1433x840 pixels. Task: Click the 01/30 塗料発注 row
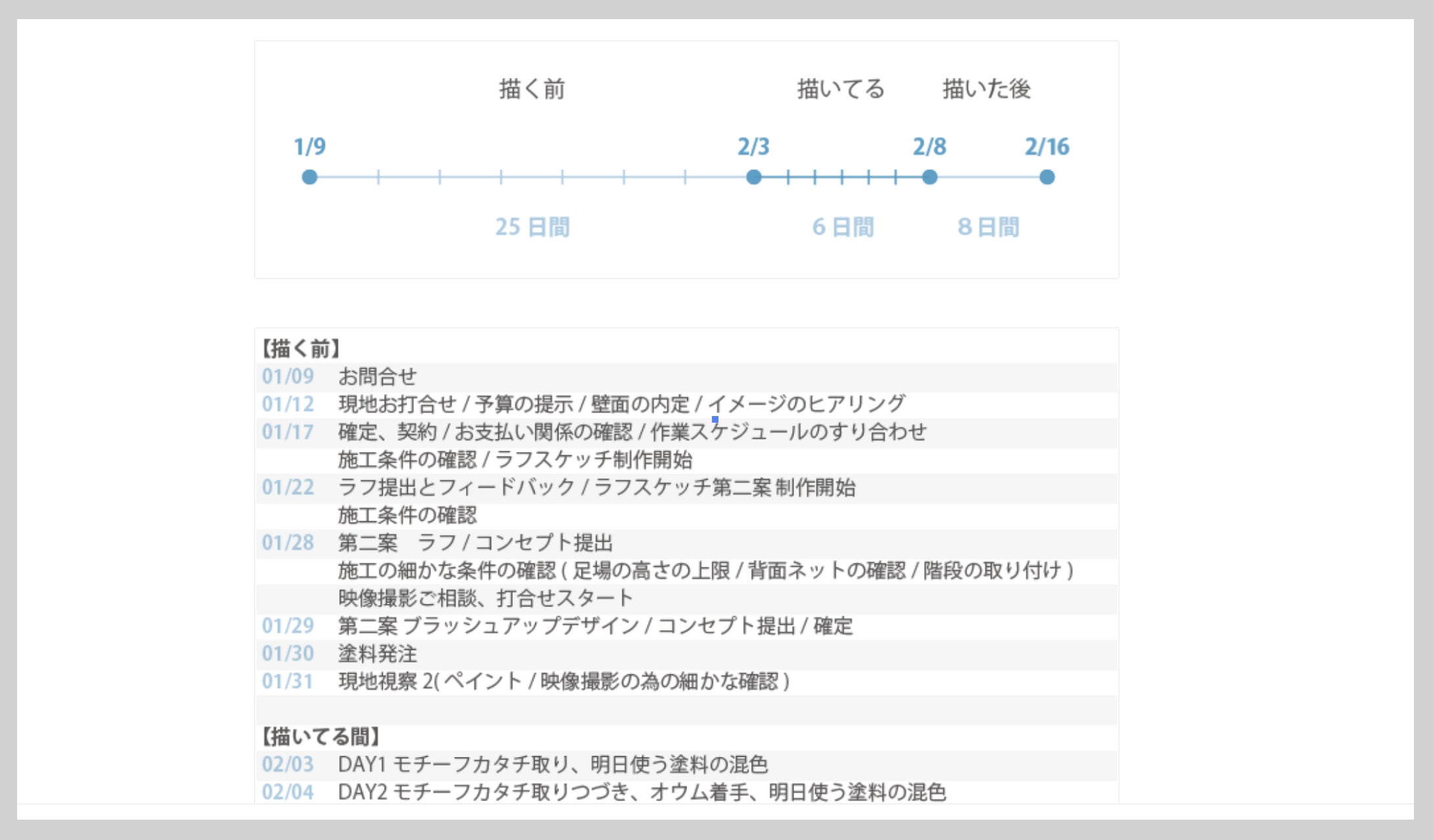coord(377,654)
